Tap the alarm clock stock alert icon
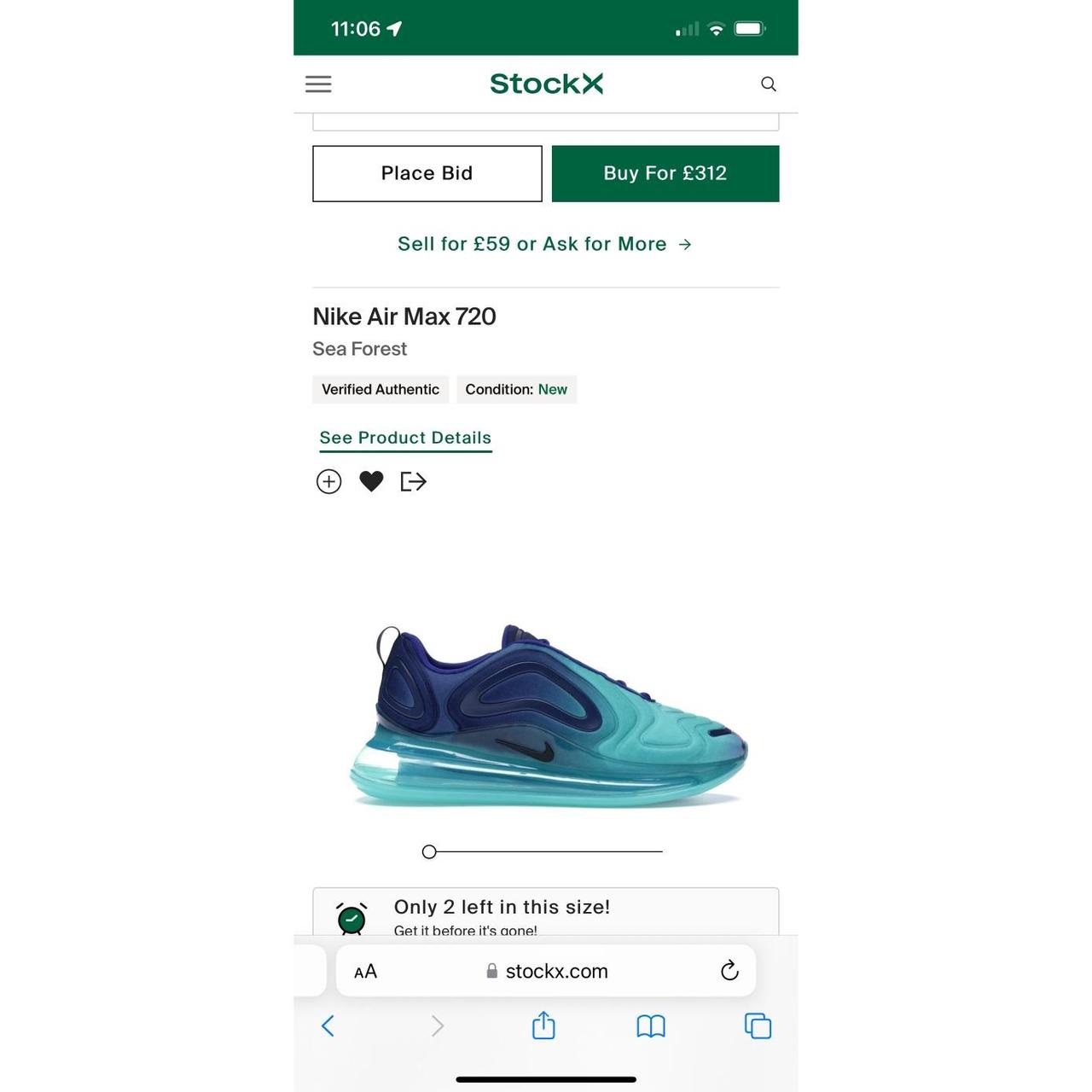The width and height of the screenshot is (1092, 1092). click(x=351, y=918)
